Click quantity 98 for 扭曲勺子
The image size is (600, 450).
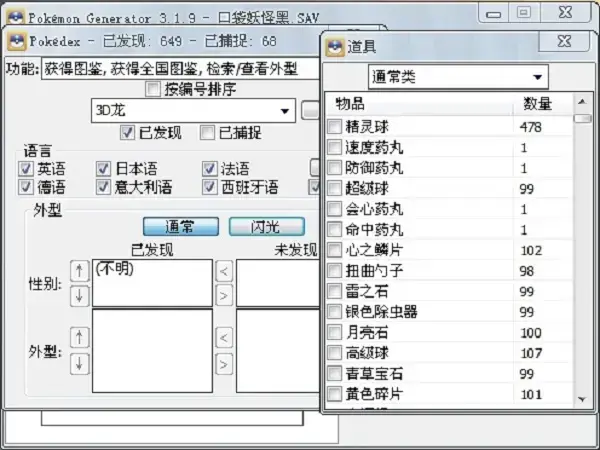[x=527, y=271]
